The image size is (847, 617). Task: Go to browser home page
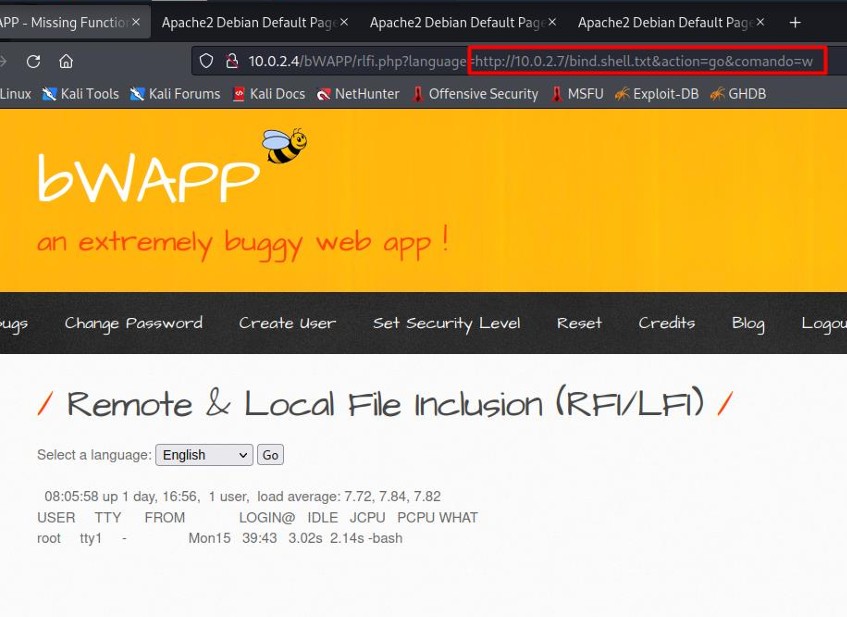pos(66,61)
